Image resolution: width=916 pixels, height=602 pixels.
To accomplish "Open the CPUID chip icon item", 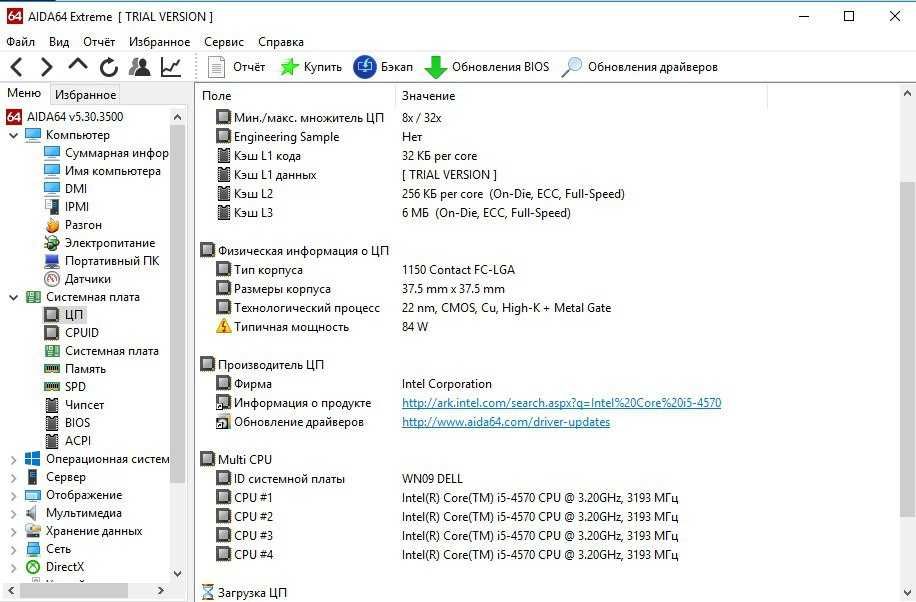I will pos(52,333).
